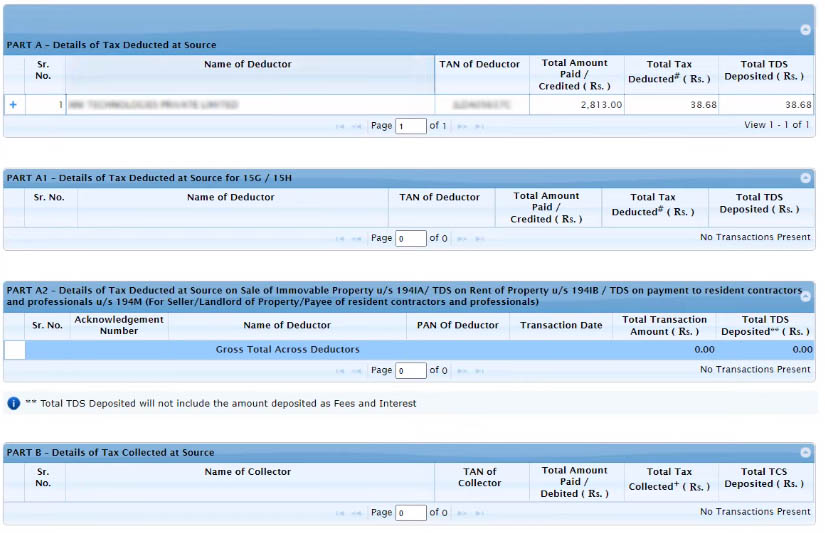Select the 38.68 Total Tax Deducted cell
Viewport: 825px width, 533px height.
[671, 105]
